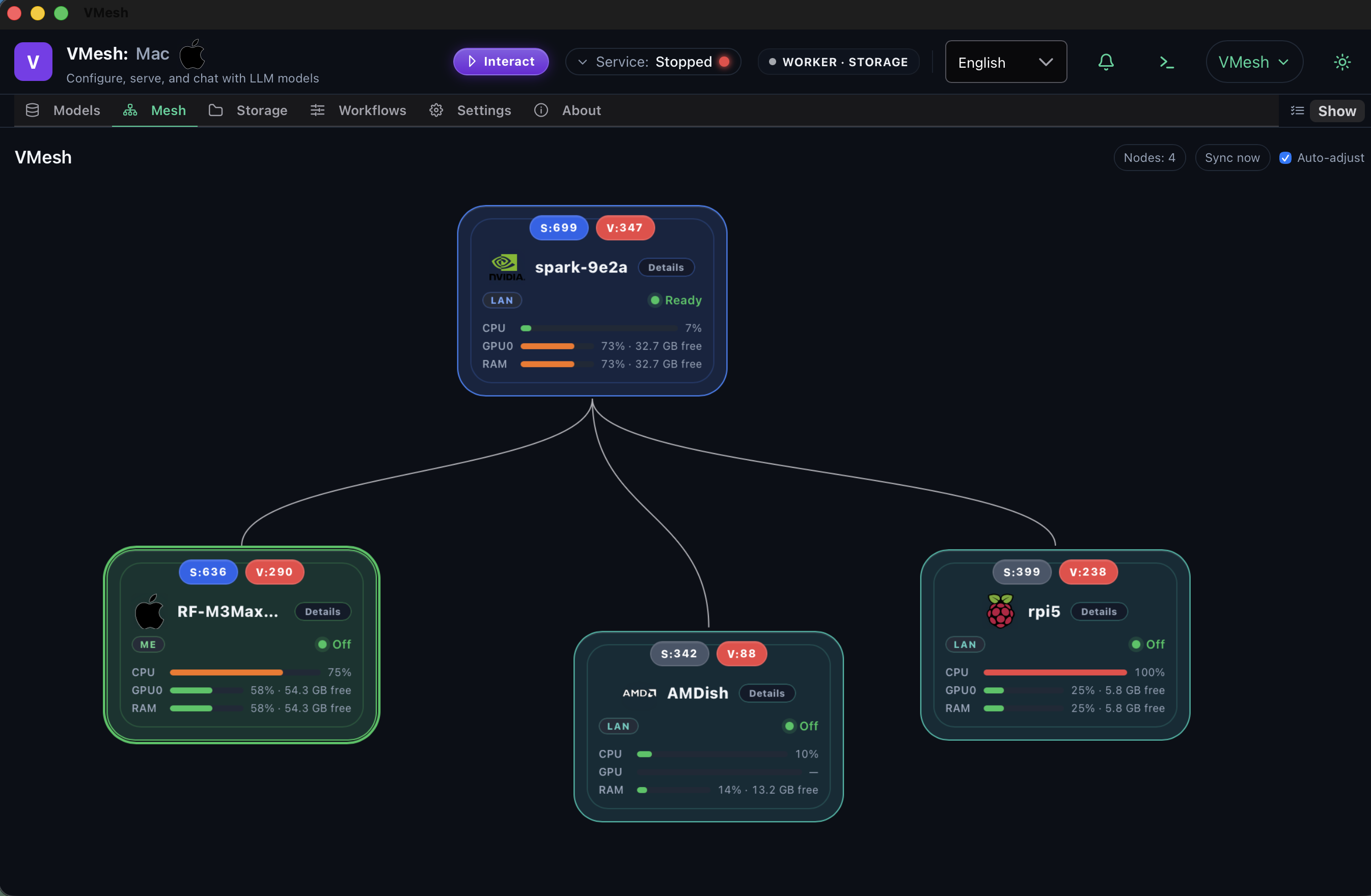
Task: Click CPU usage bar on rpi5
Action: pyautogui.click(x=1055, y=673)
